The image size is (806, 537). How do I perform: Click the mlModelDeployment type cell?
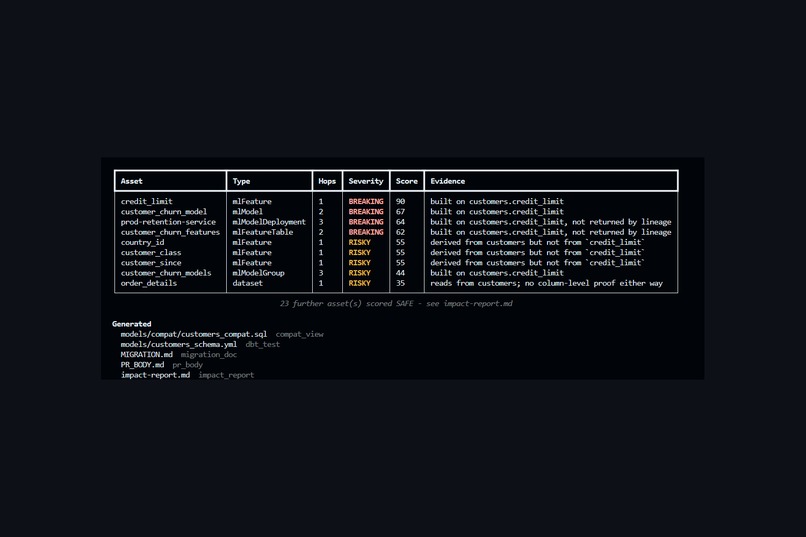coord(269,222)
